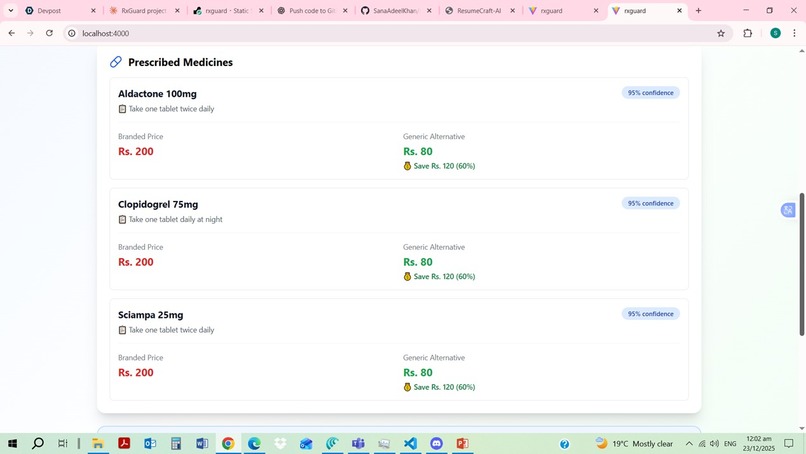Click Clopidogrel's branded price Rs. 200
Viewport: 806px width, 454px height.
136,262
